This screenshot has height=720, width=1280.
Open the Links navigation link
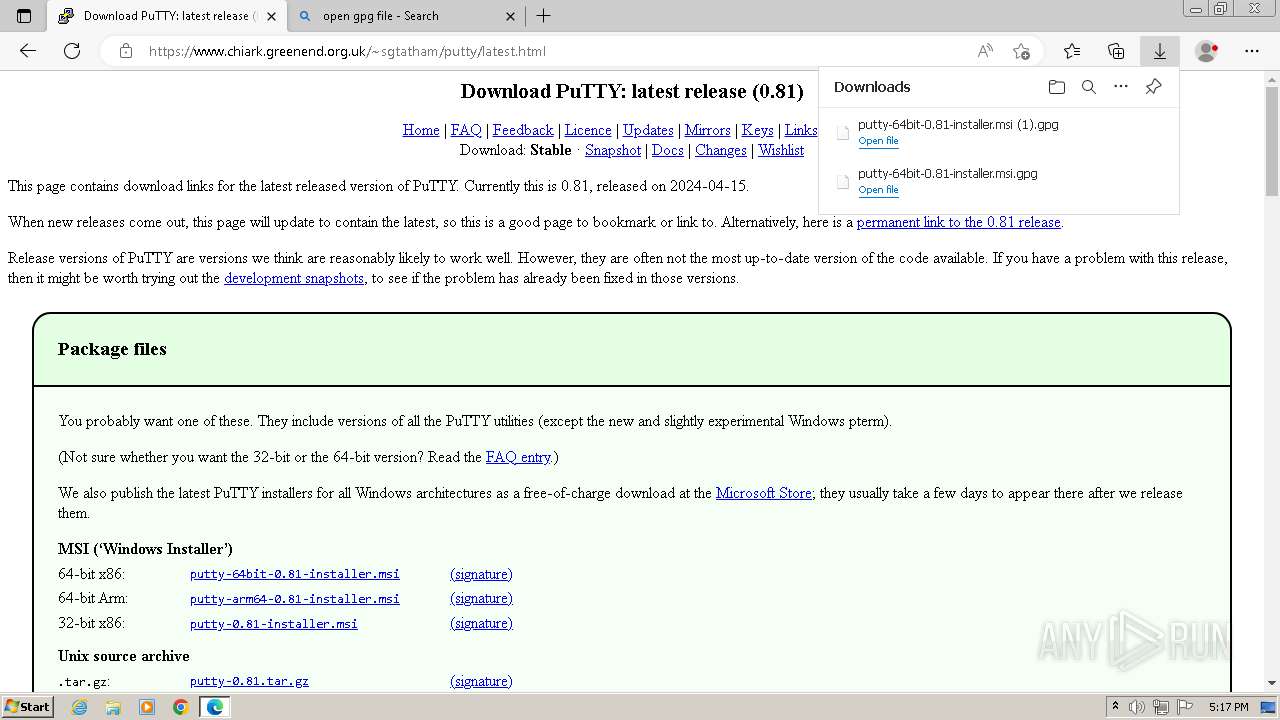point(801,130)
